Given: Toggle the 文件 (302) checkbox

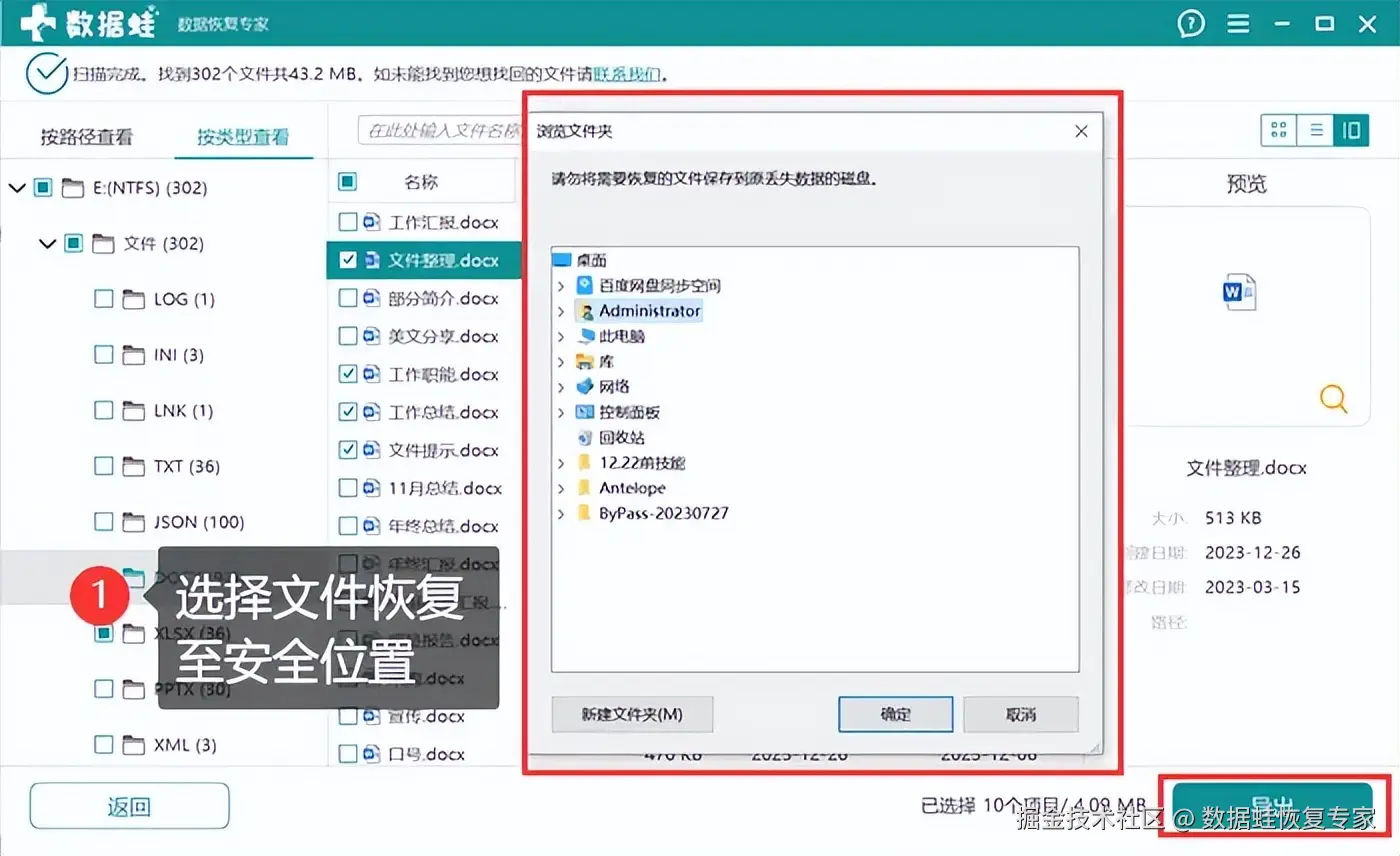Looking at the screenshot, I should pyautogui.click(x=73, y=243).
